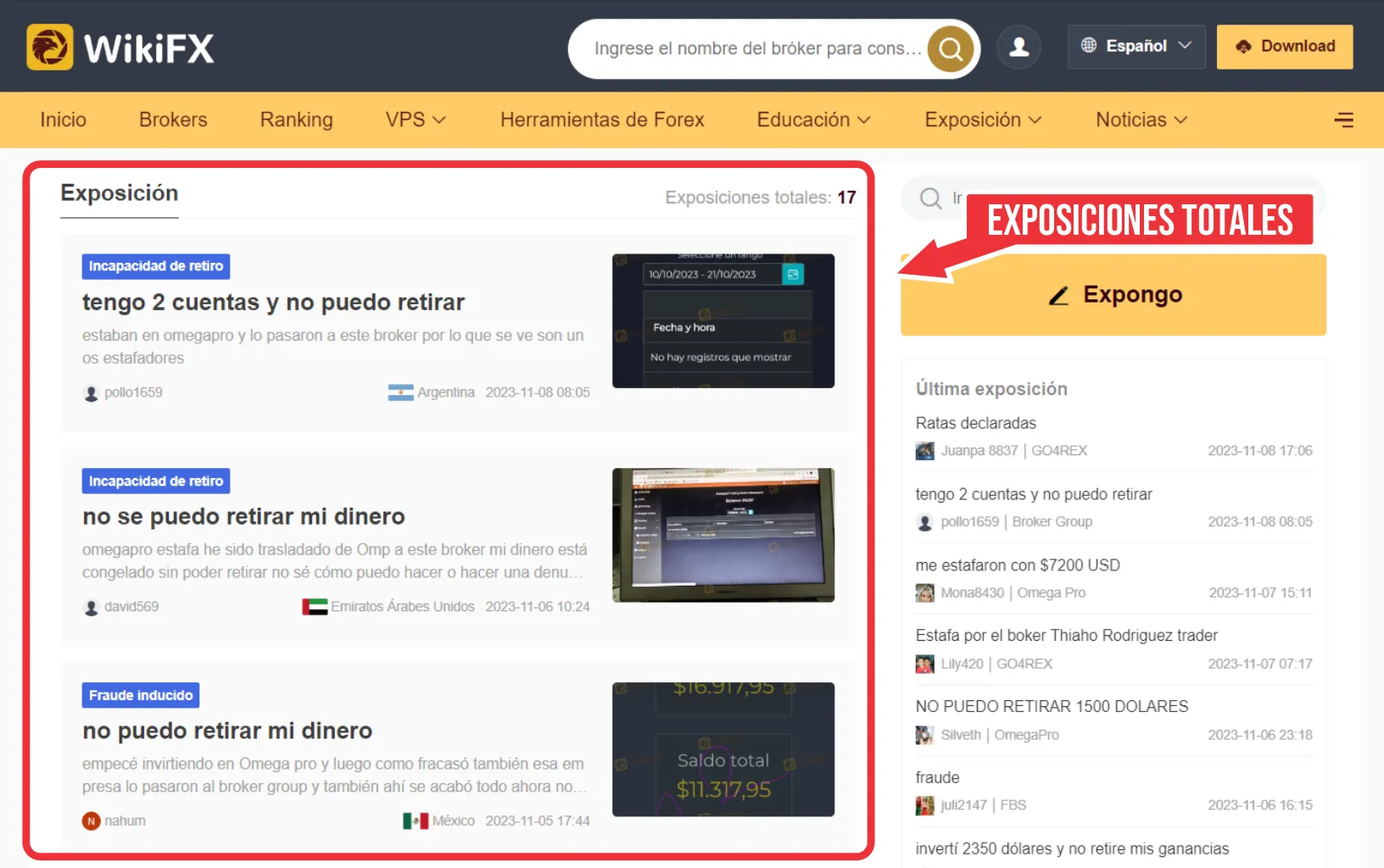Click the Mexico flag icon

coord(416,821)
